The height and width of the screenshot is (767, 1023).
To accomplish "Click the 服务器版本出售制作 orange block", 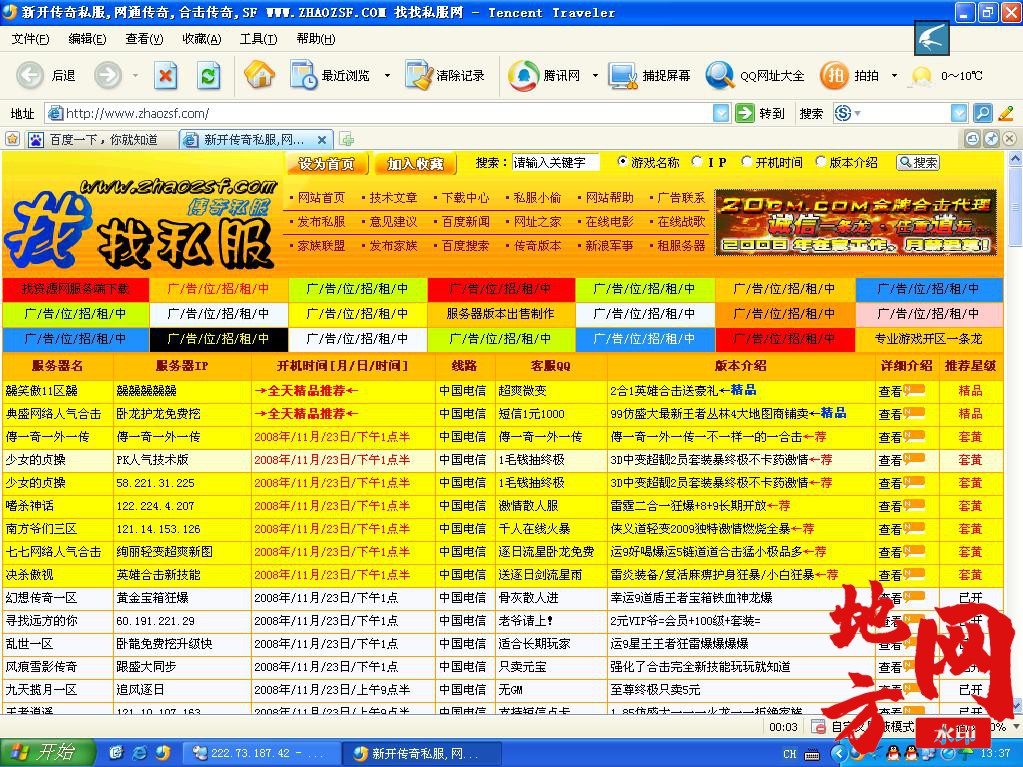I will pyautogui.click(x=500, y=314).
